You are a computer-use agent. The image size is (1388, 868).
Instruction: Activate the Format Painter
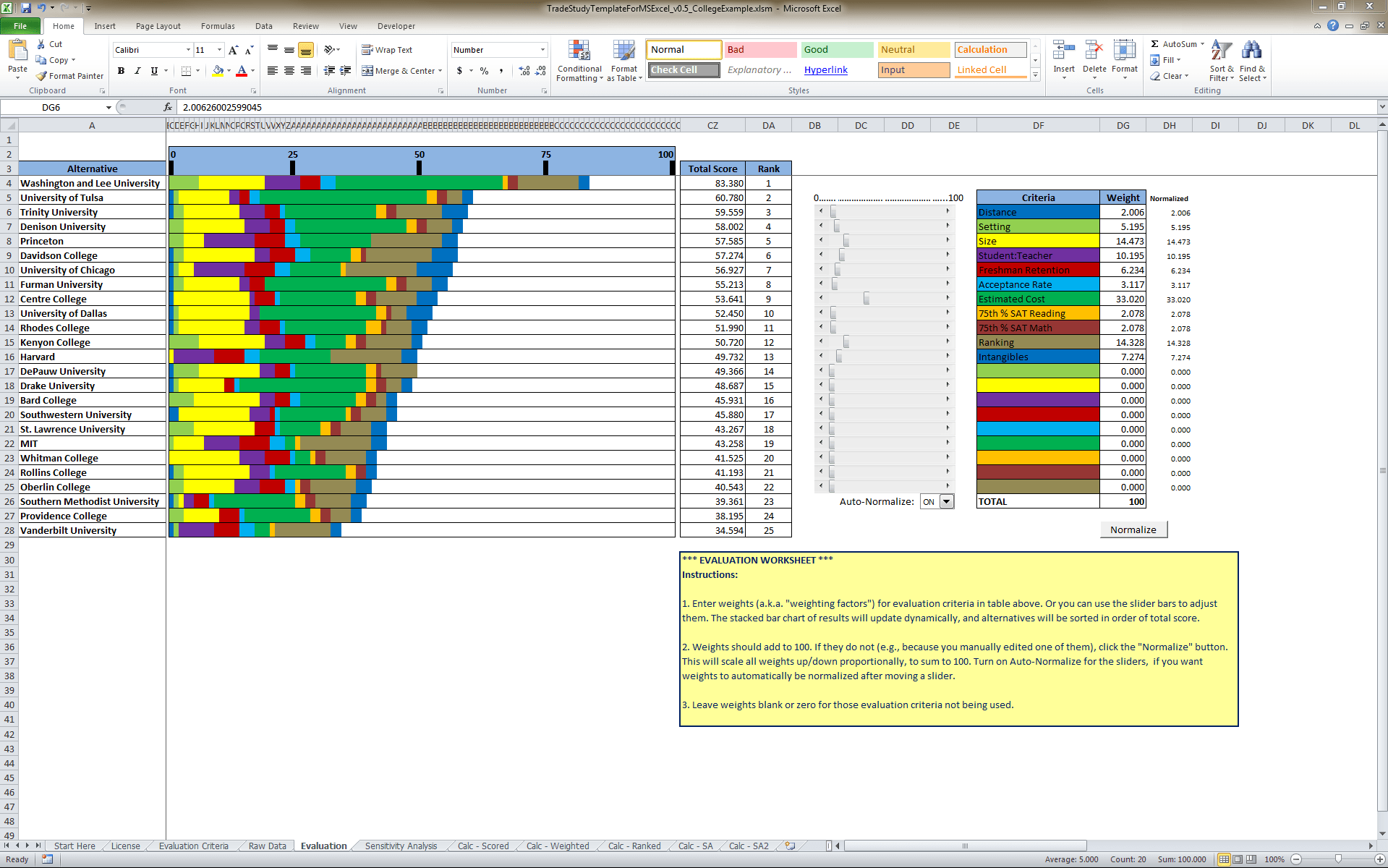coord(69,75)
